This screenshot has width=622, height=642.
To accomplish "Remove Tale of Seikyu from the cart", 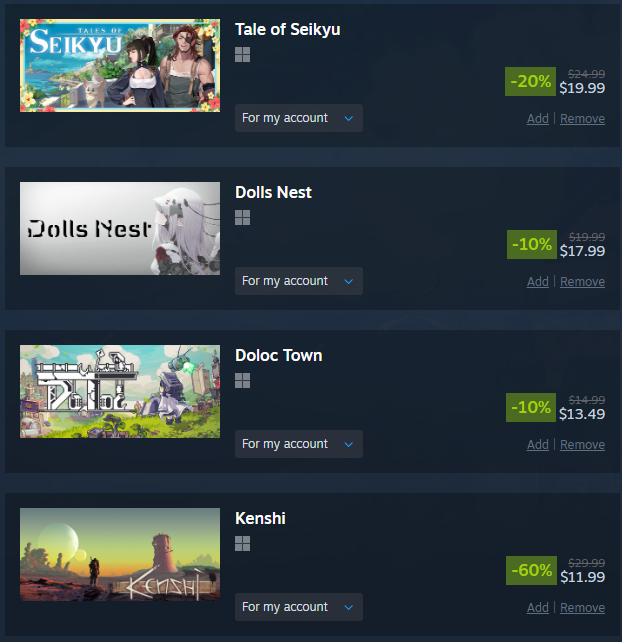I will [x=582, y=119].
